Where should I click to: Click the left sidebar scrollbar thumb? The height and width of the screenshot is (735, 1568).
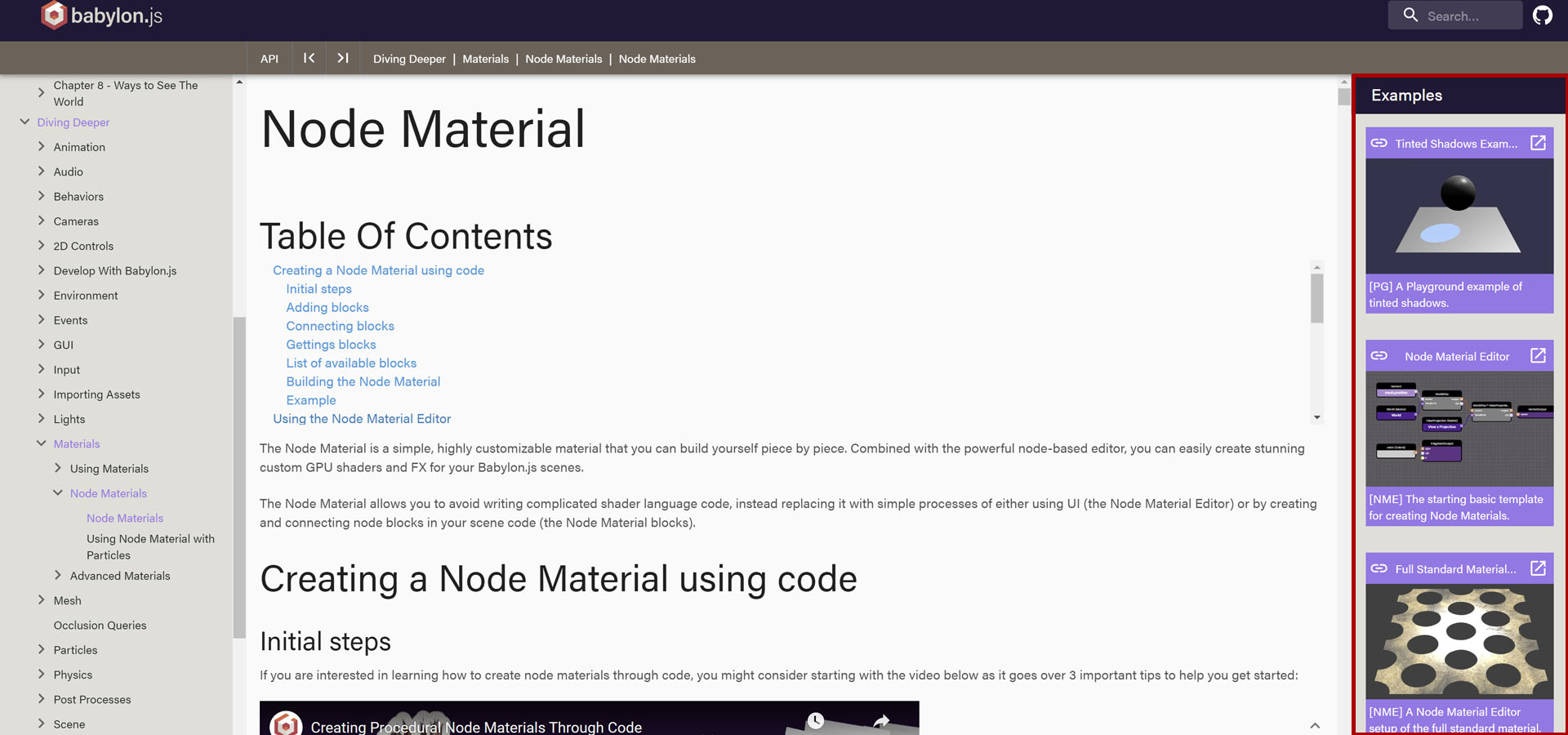coord(239,477)
